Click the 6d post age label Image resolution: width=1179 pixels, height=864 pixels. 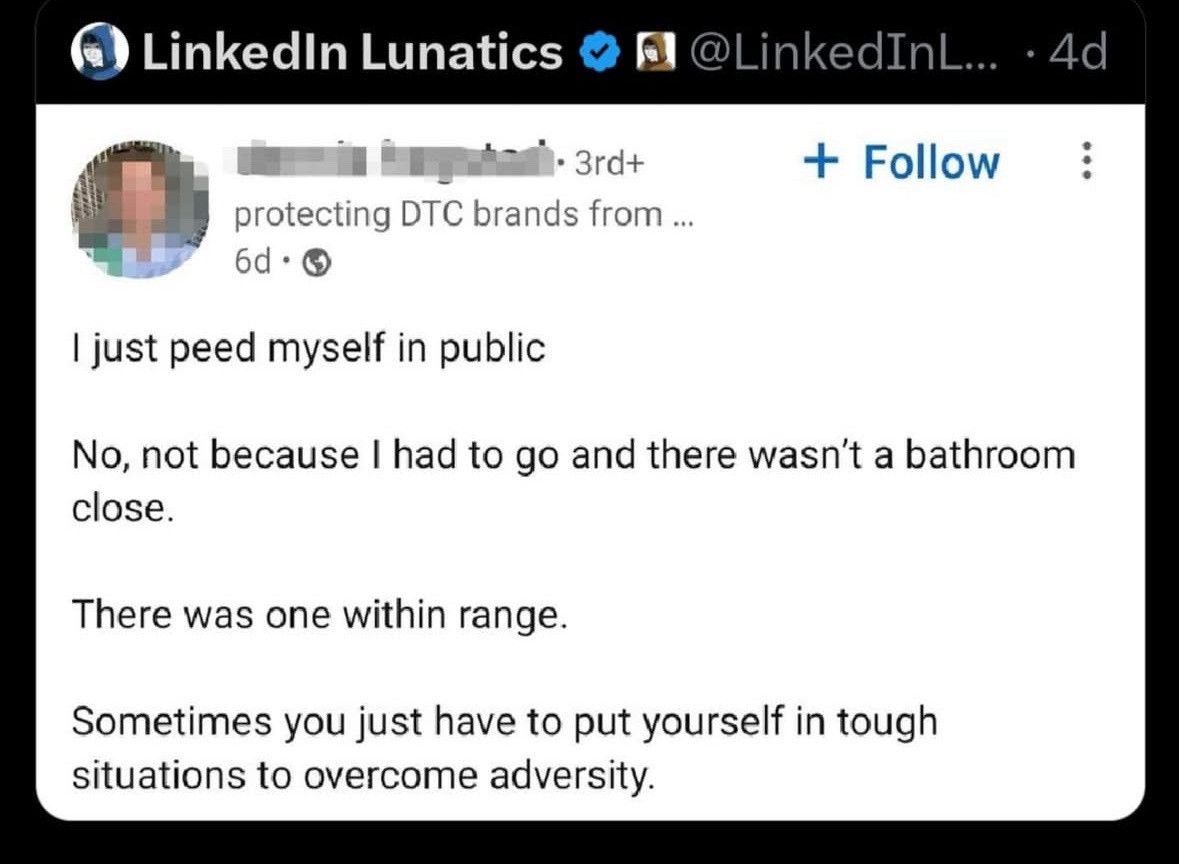(x=252, y=262)
